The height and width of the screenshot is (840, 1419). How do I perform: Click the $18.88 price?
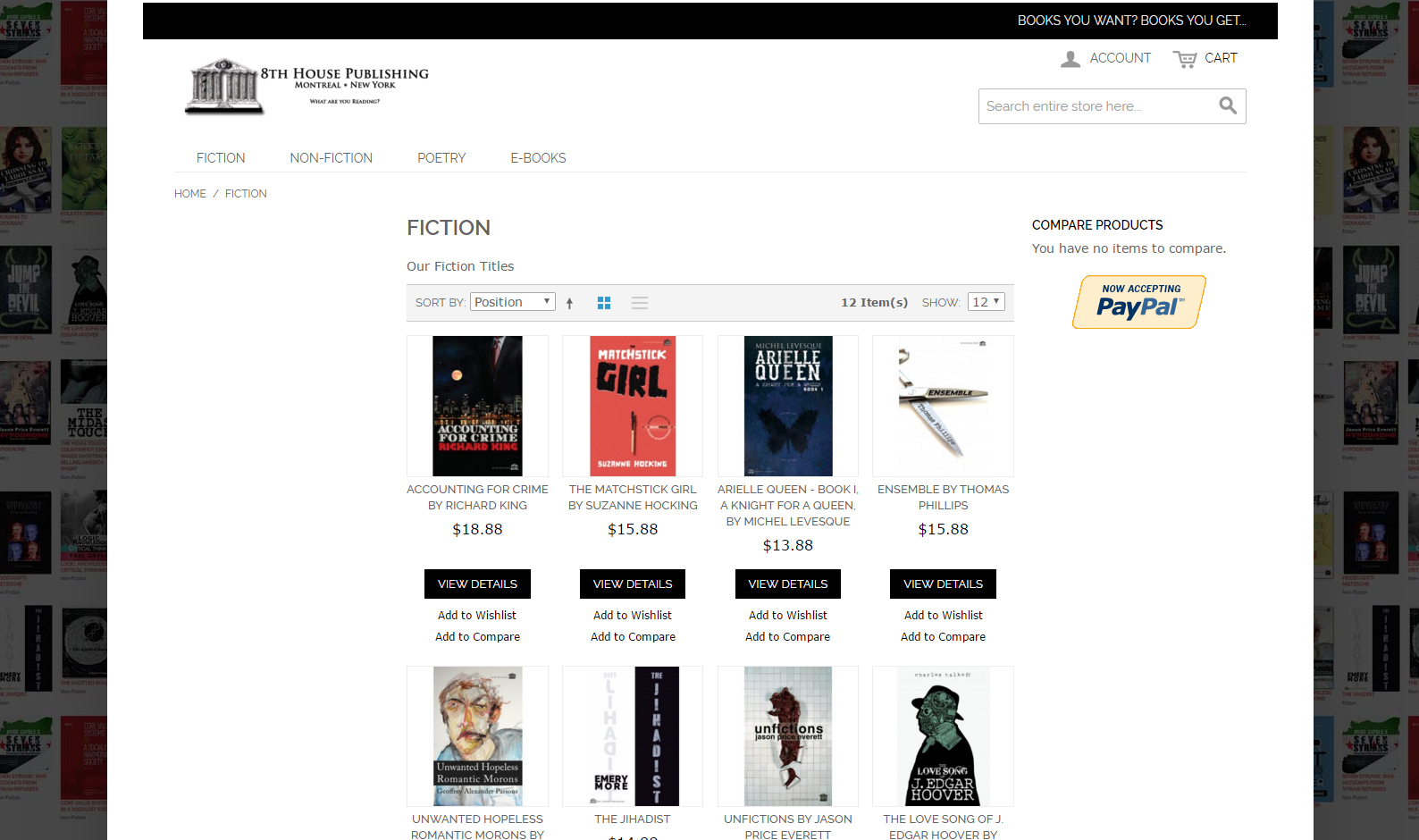click(x=477, y=530)
